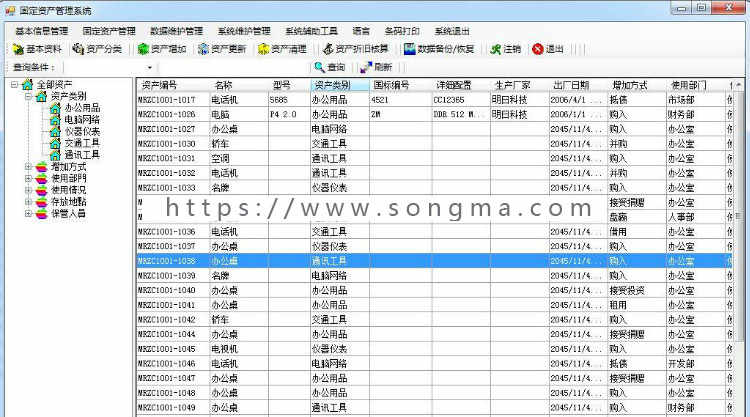Screen dimensions: 750x417
Task: Open the 固定资产管理 menu
Action: (109, 31)
